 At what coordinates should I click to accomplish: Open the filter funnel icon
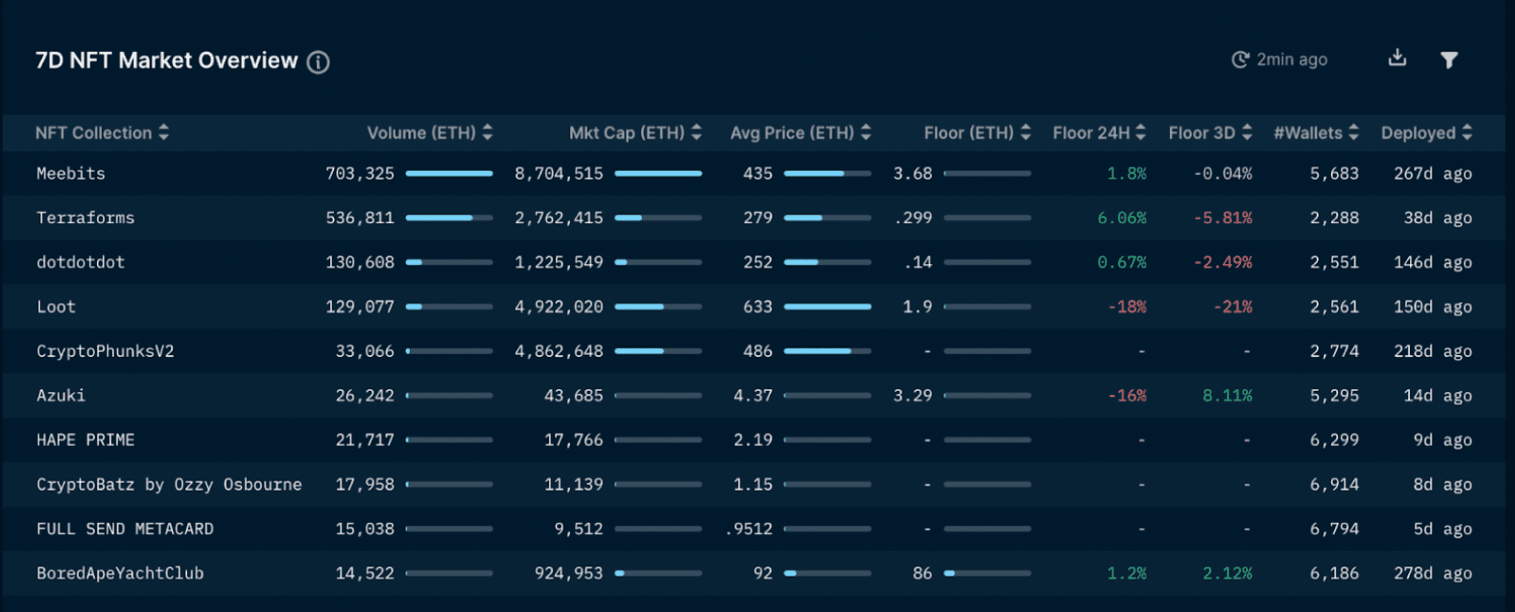(x=1448, y=60)
